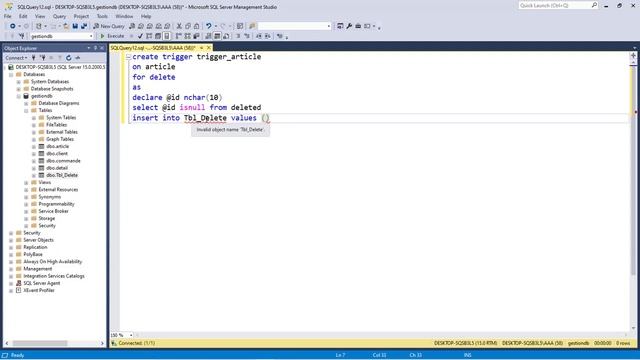The width and height of the screenshot is (640, 360).
Task: Undo the last edit with the arrow icon
Action: (x=208, y=26)
